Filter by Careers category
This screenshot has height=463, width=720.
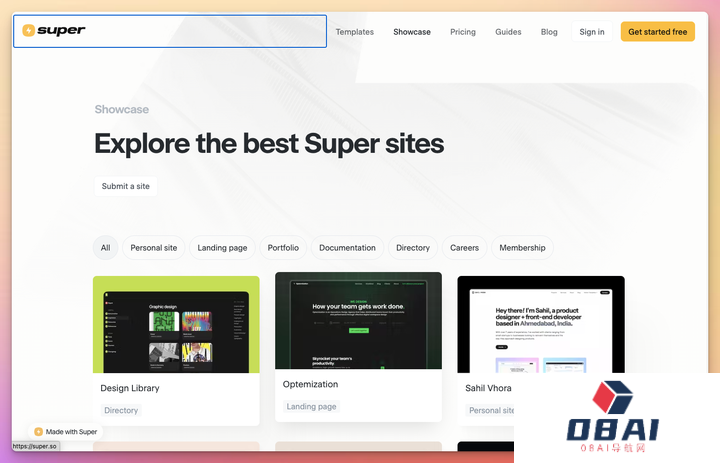[x=464, y=248]
